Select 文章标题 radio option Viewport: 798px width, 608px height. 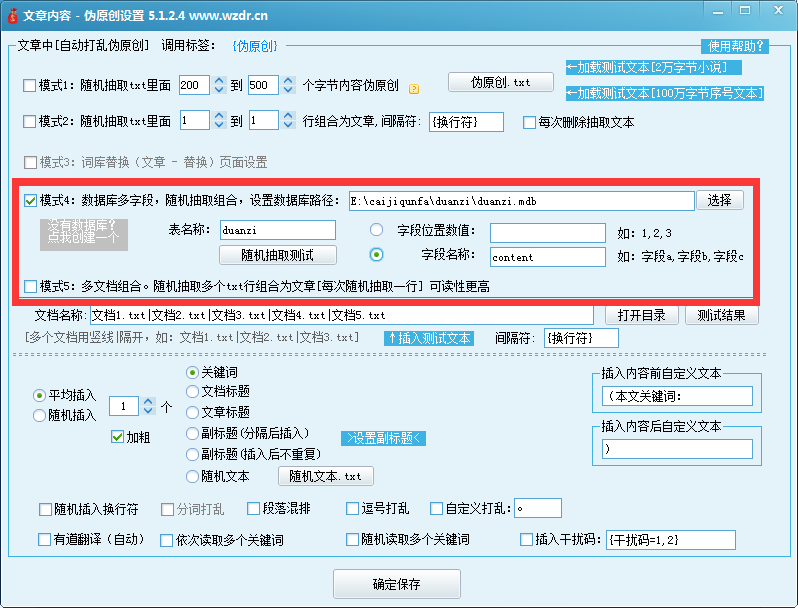pyautogui.click(x=192, y=412)
